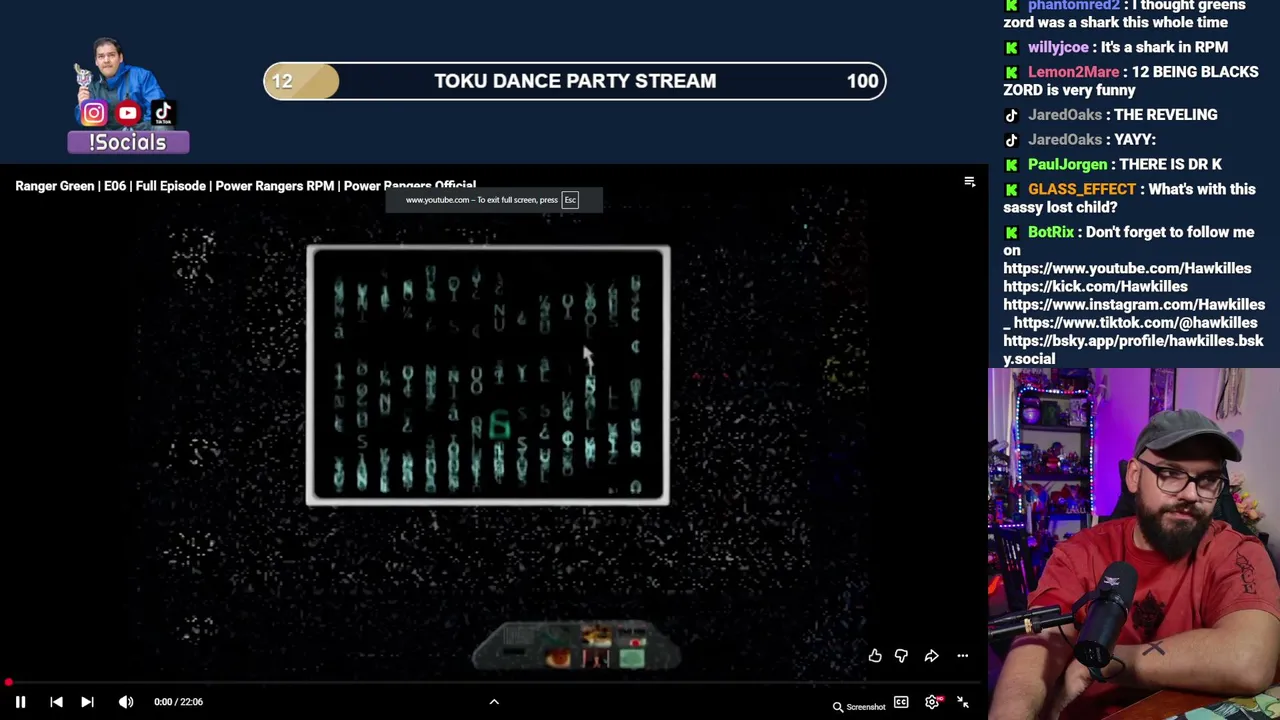The image size is (1280, 720).
Task: Like the video with thumbs up
Action: click(x=875, y=656)
